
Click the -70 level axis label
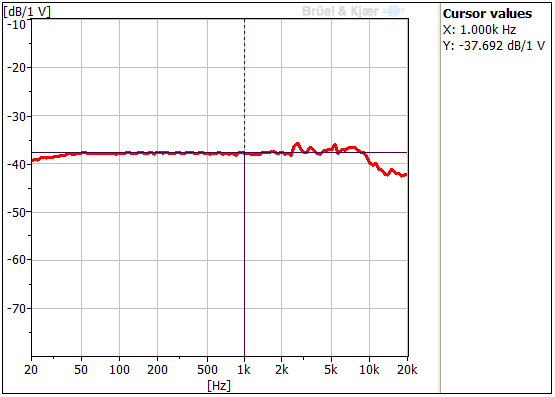click(x=16, y=309)
